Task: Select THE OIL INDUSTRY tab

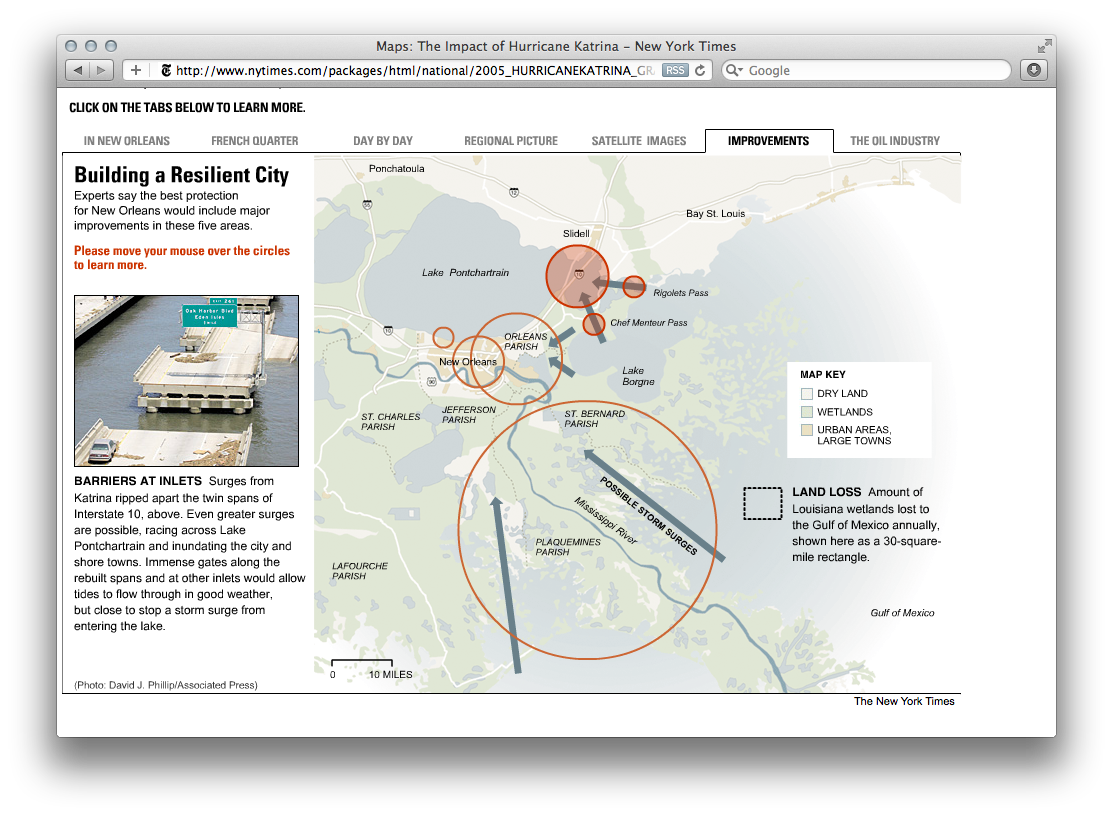Action: [895, 141]
